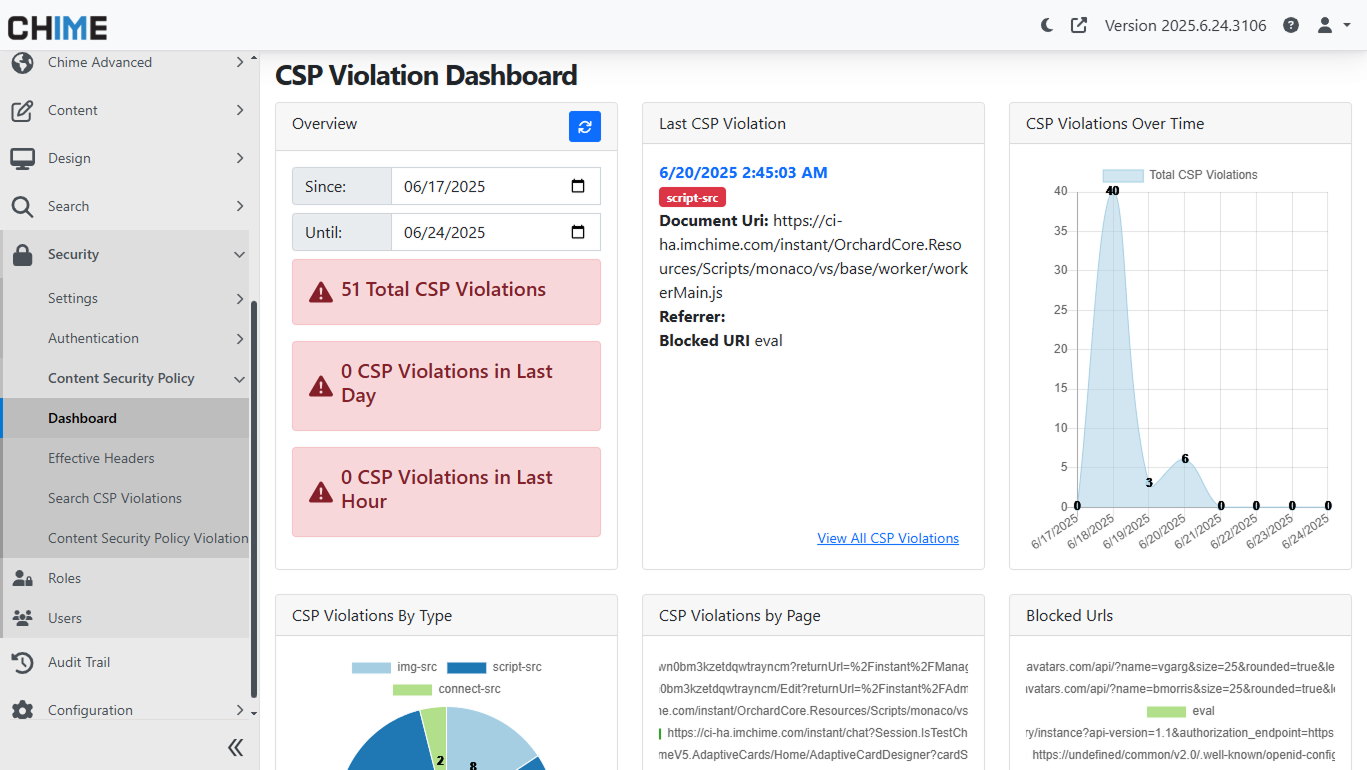The height and width of the screenshot is (770, 1367).
Task: Click the Search magnifier icon
Action: pyautogui.click(x=22, y=206)
